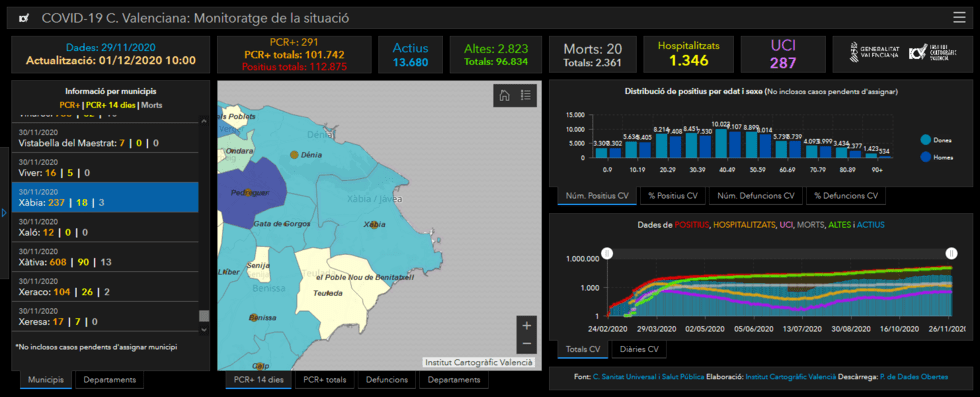Open the Núm. Positius CV tab
This screenshot has height=397, width=980.
(x=597, y=196)
